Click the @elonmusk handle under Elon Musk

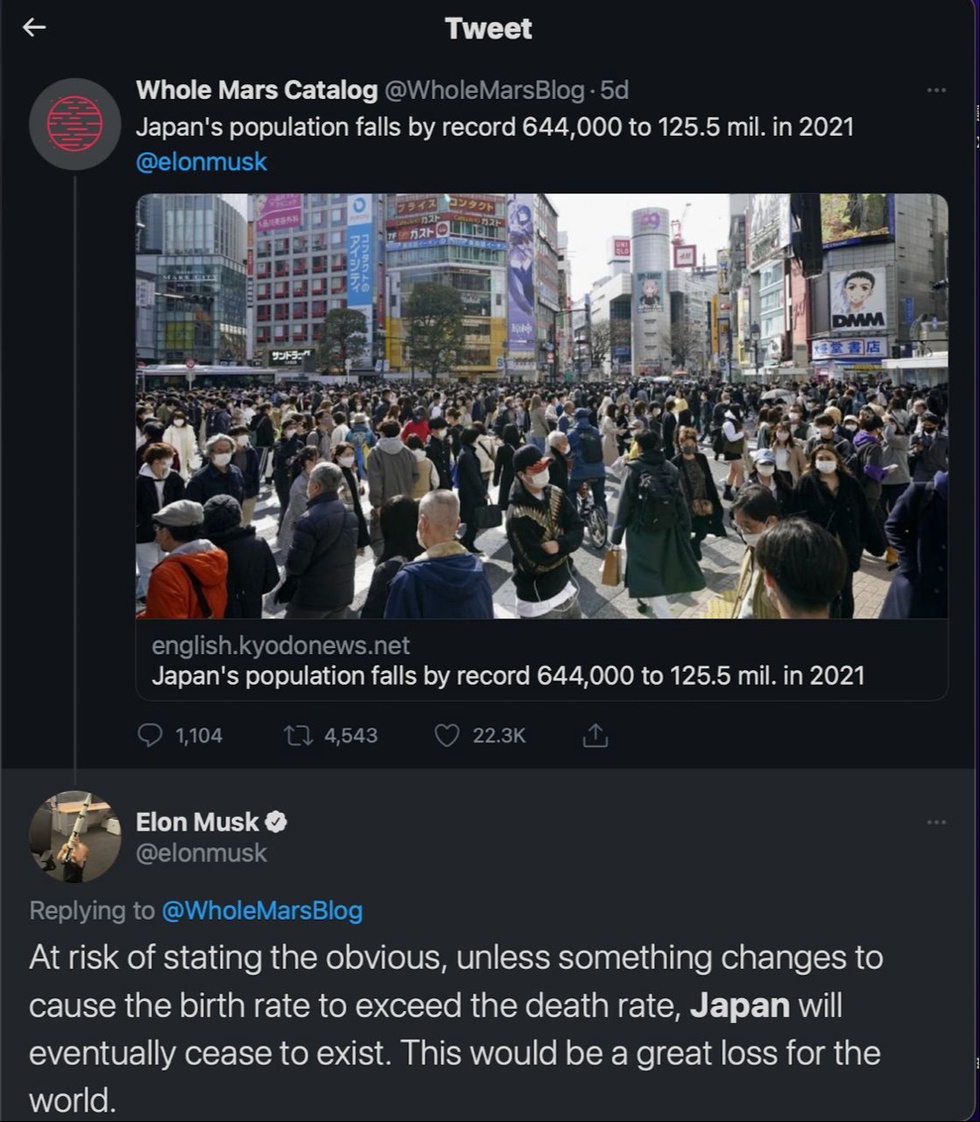point(201,853)
